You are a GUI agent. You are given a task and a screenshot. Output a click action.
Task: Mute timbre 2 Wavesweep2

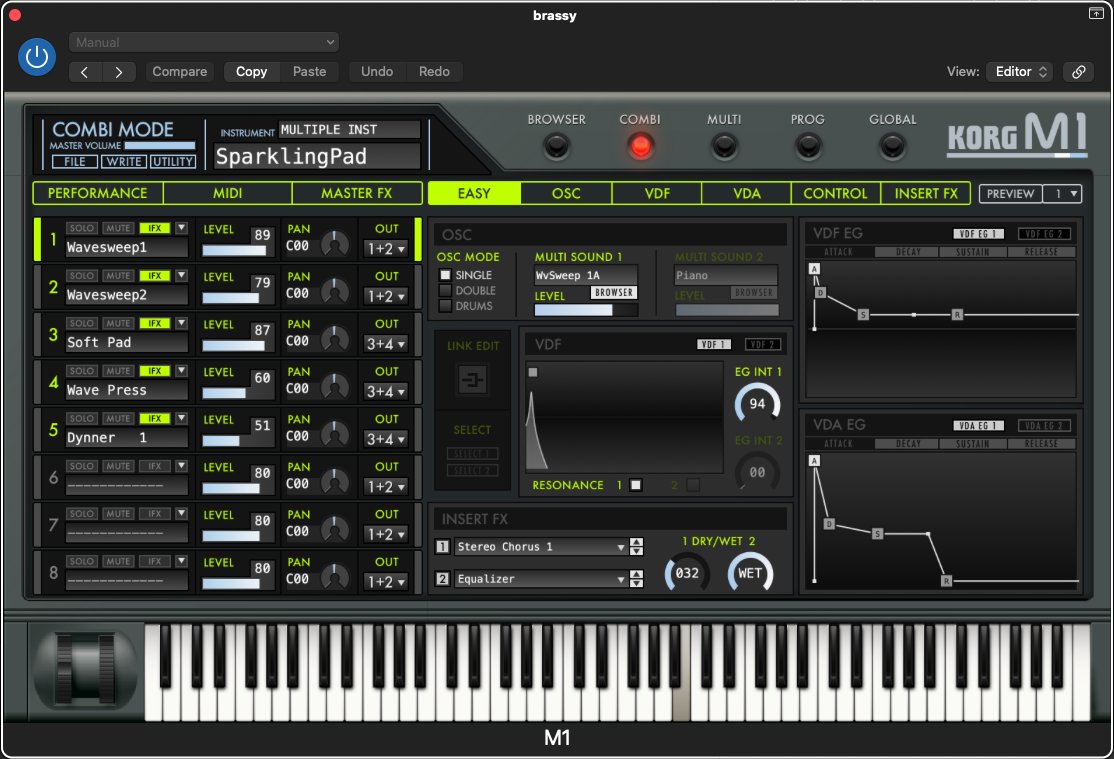118,276
